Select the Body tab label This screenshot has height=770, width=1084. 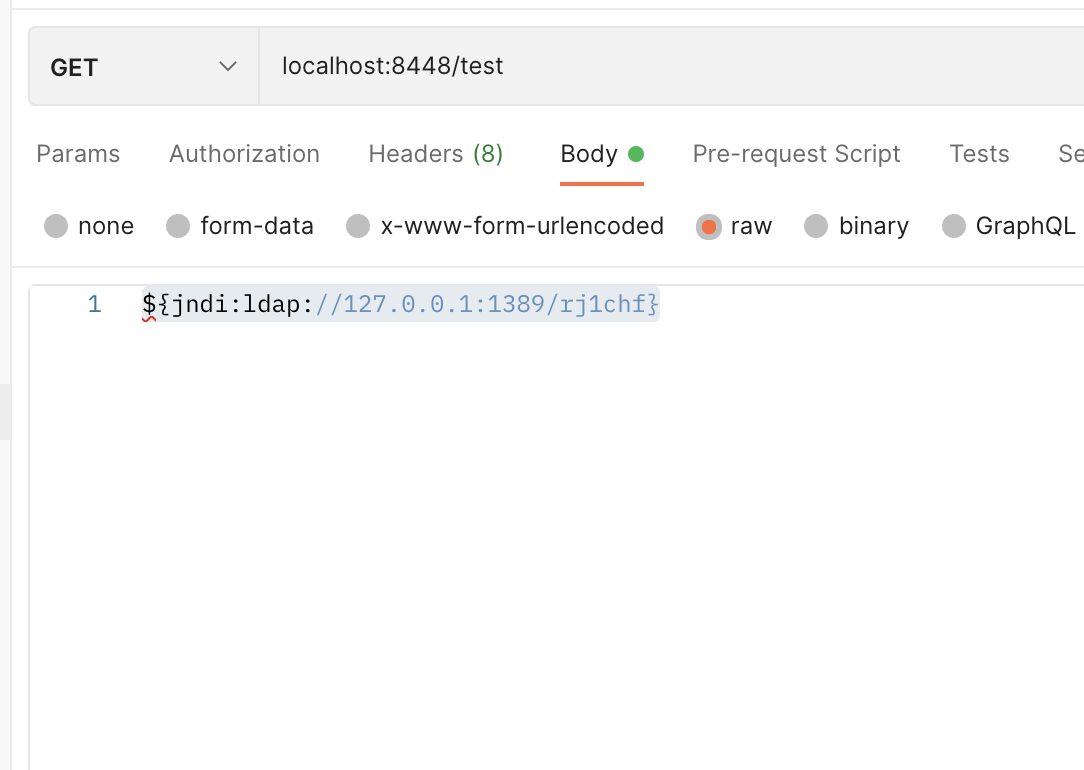[x=589, y=154]
